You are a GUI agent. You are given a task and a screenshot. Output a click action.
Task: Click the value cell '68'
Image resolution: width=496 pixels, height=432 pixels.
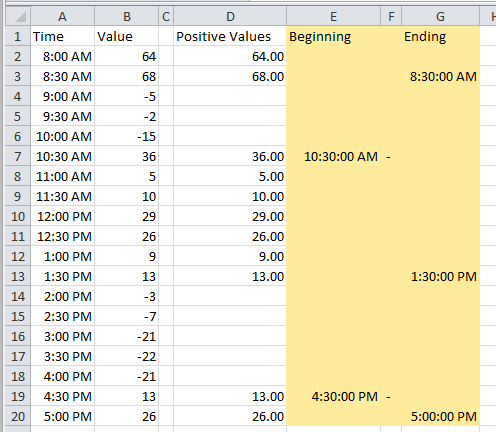pos(127,76)
